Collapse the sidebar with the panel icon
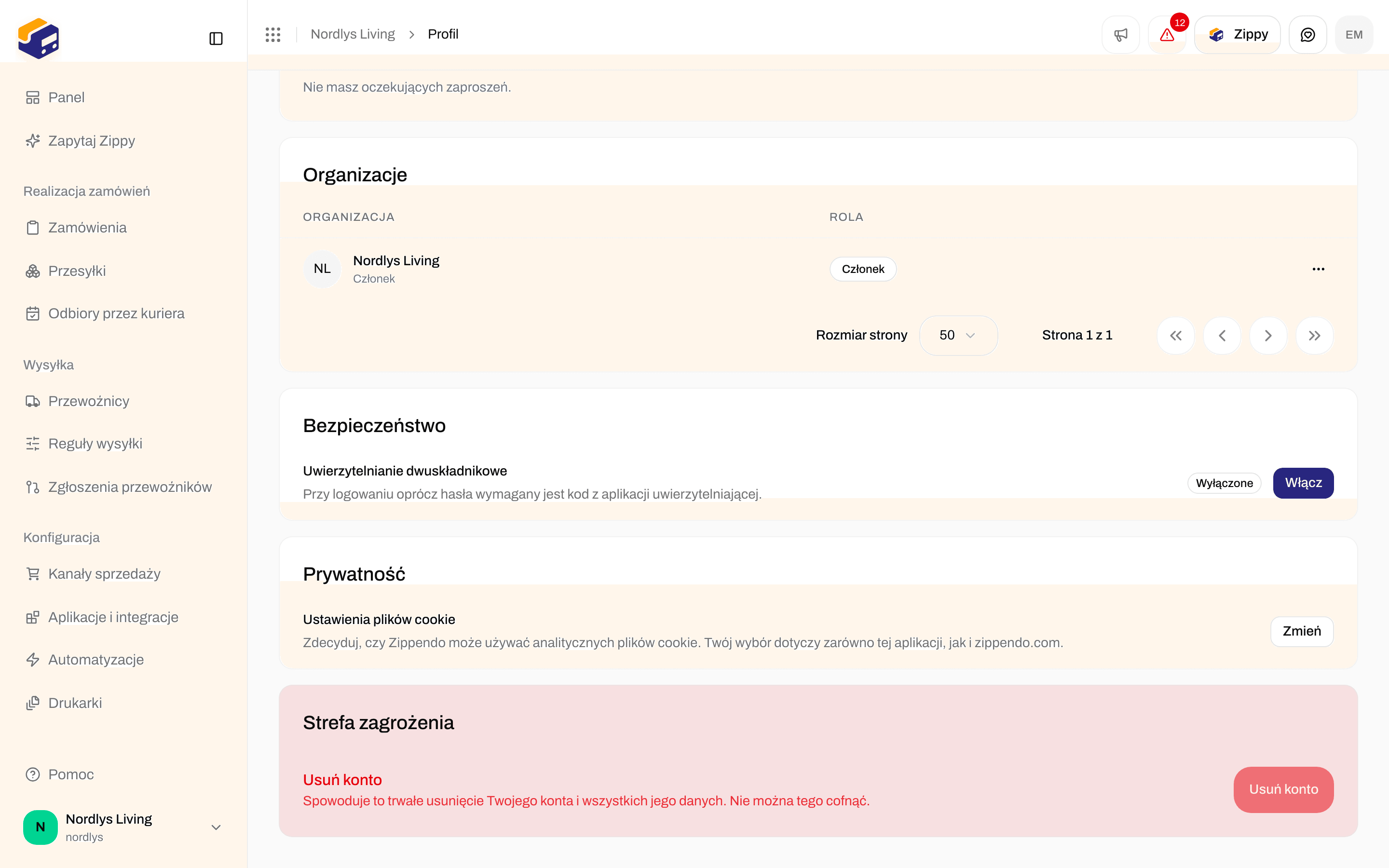The width and height of the screenshot is (1389, 868). point(216,39)
